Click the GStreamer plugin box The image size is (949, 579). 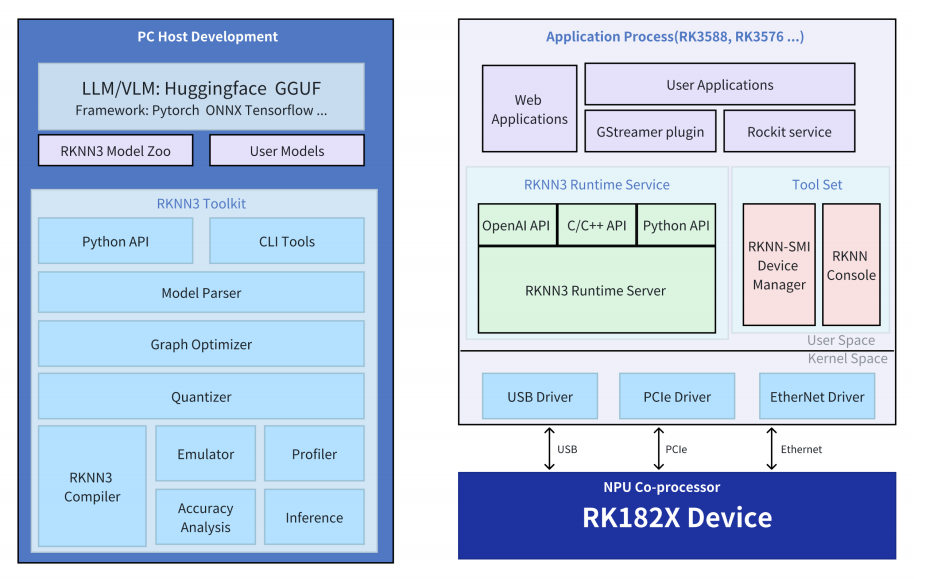(651, 131)
